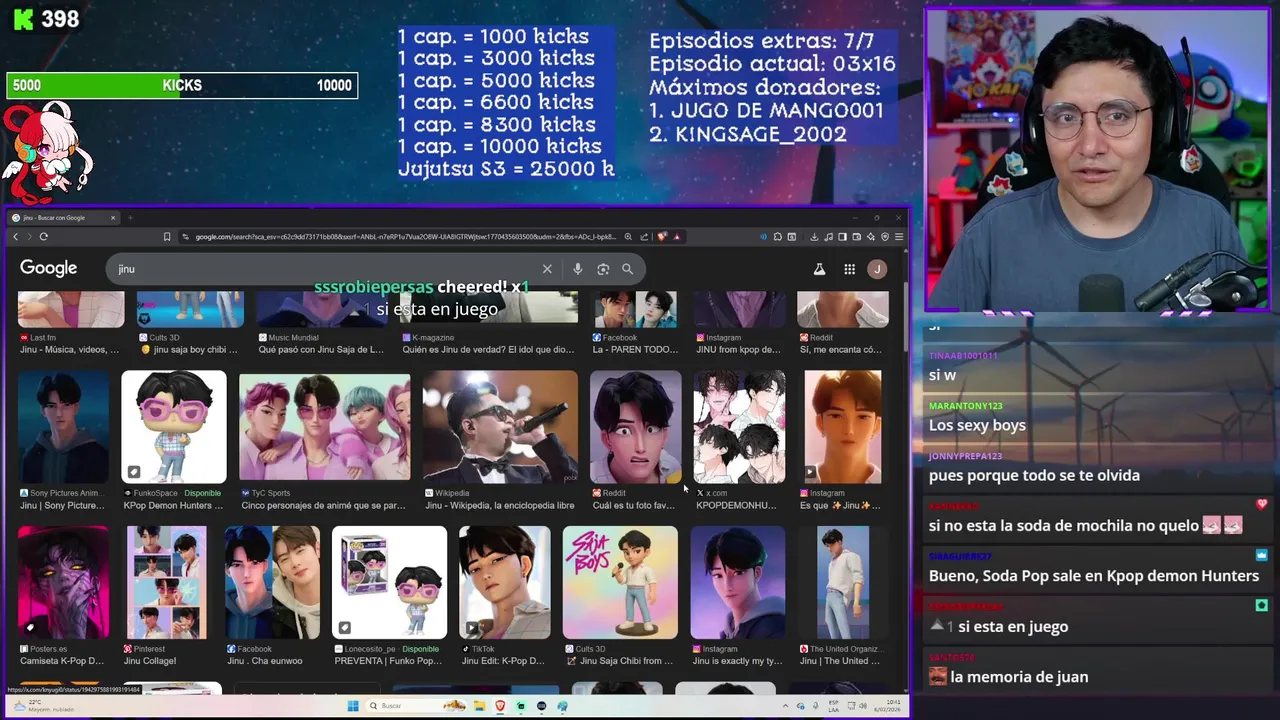Reload the Google search page
The width and height of the screenshot is (1280, 720).
click(x=43, y=237)
